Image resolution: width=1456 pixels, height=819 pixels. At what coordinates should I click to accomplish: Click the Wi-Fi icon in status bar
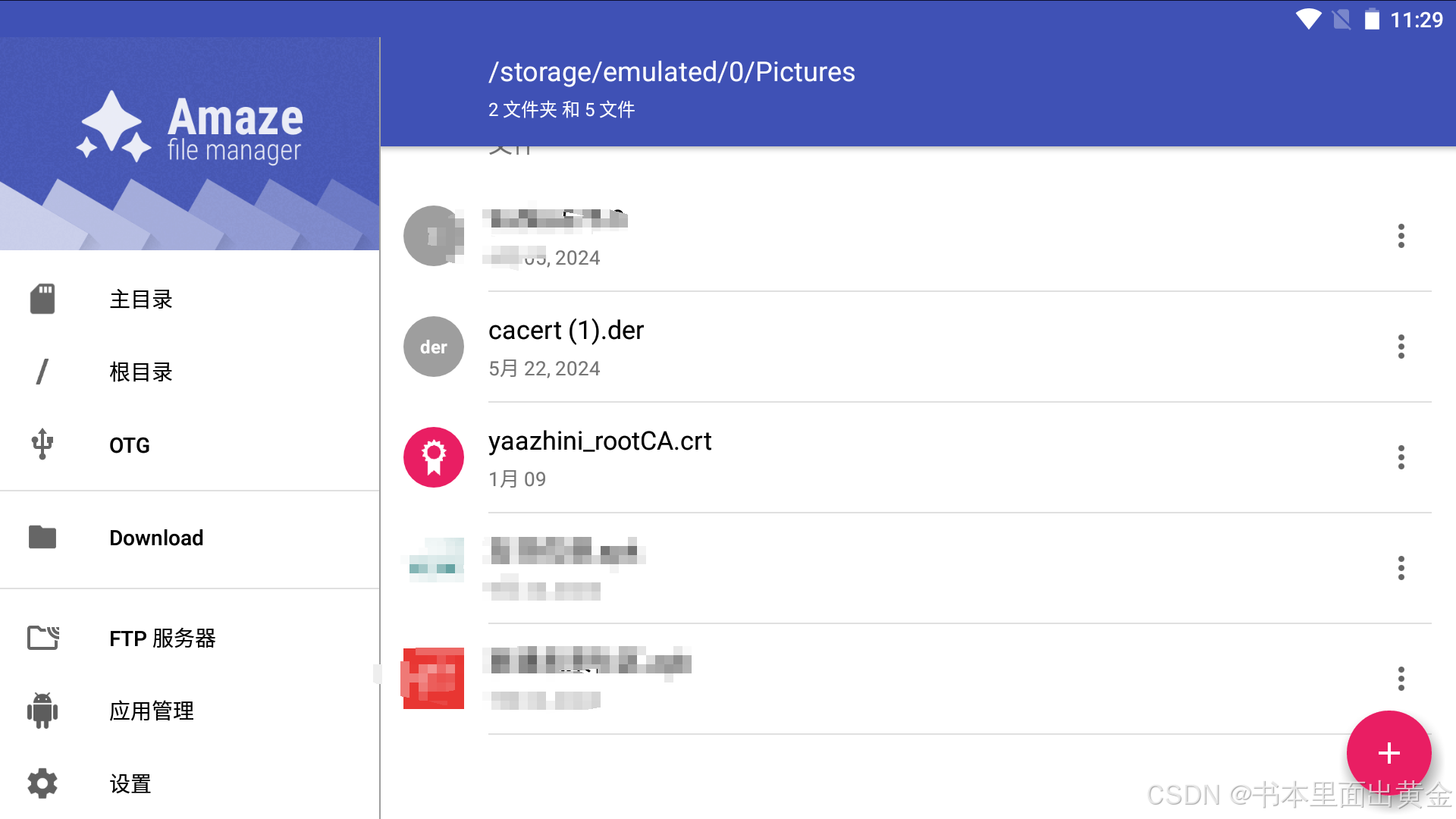tap(1308, 19)
